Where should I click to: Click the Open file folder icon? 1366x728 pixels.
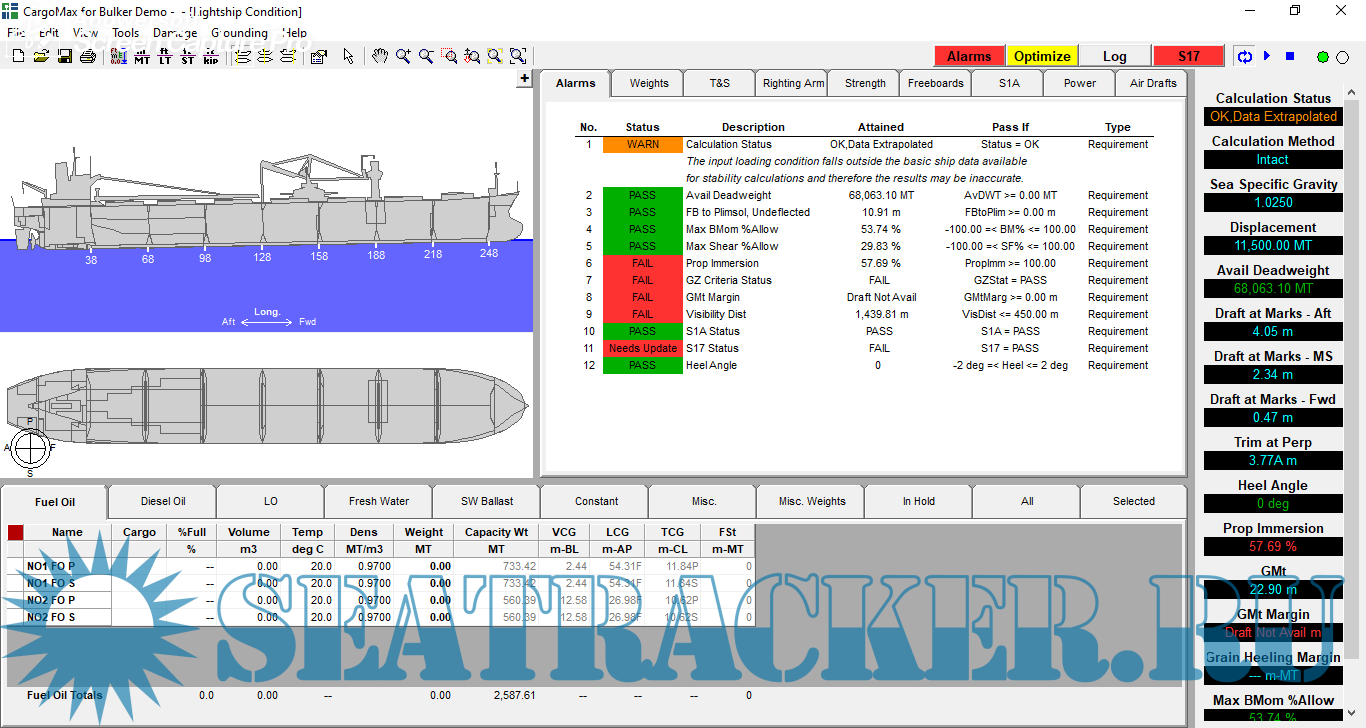coord(41,57)
